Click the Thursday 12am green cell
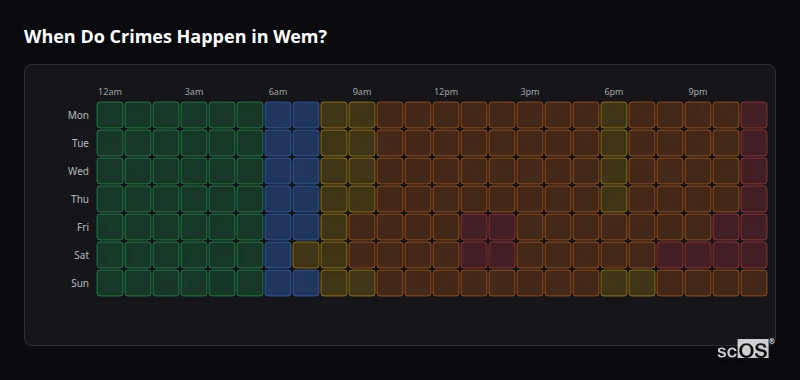The image size is (800, 380). [x=110, y=199]
